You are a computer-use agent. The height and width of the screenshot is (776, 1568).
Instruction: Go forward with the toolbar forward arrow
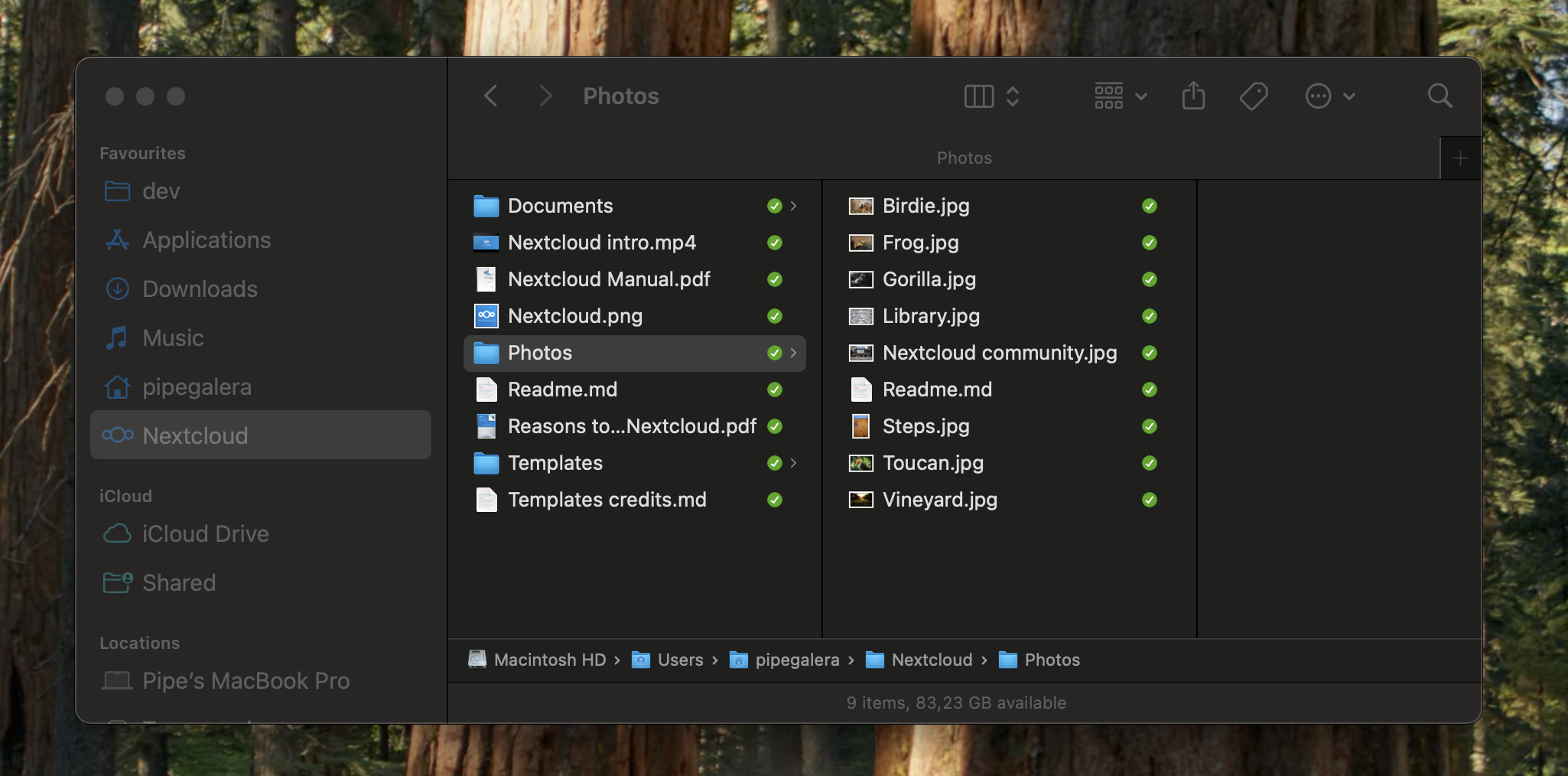click(x=545, y=96)
